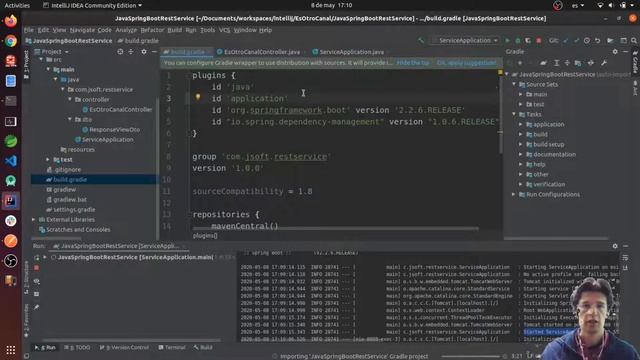Open the VCS menu
The height and width of the screenshot is (360, 640).
[x=224, y=30]
